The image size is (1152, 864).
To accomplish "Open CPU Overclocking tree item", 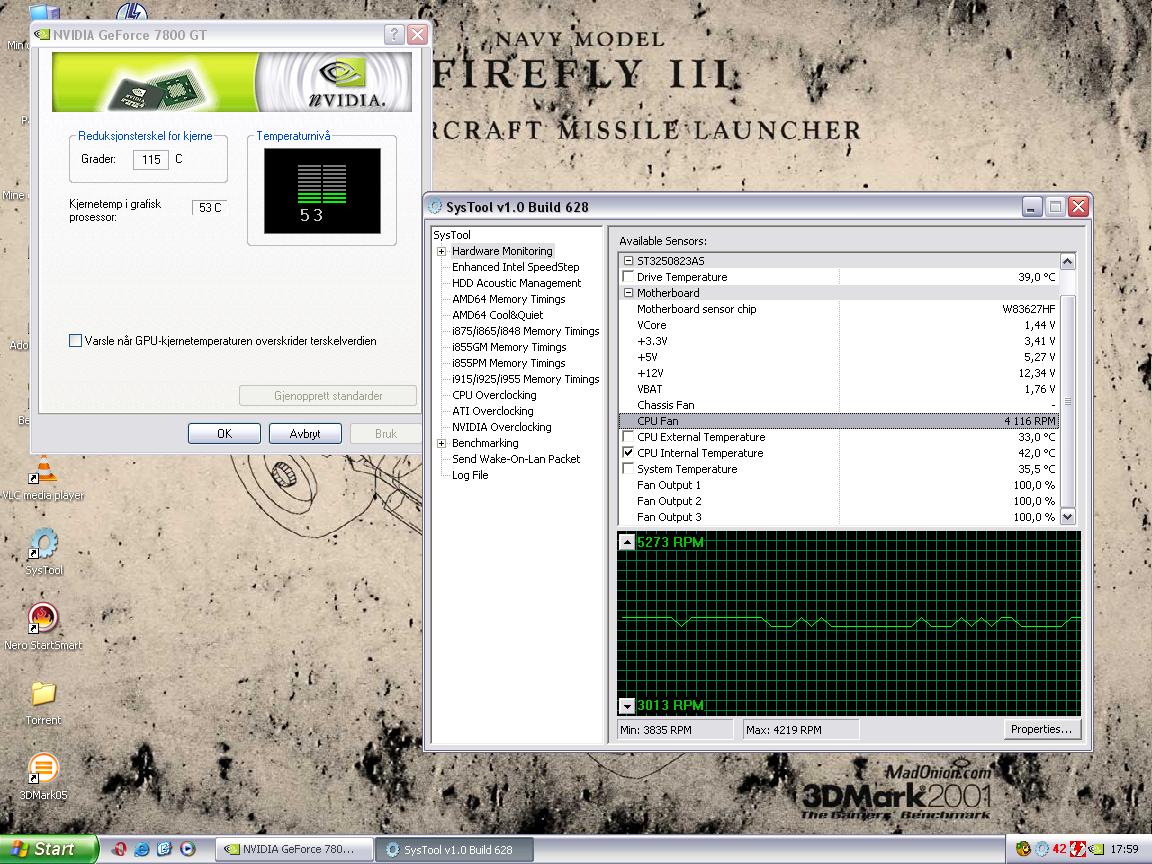I will [x=494, y=395].
